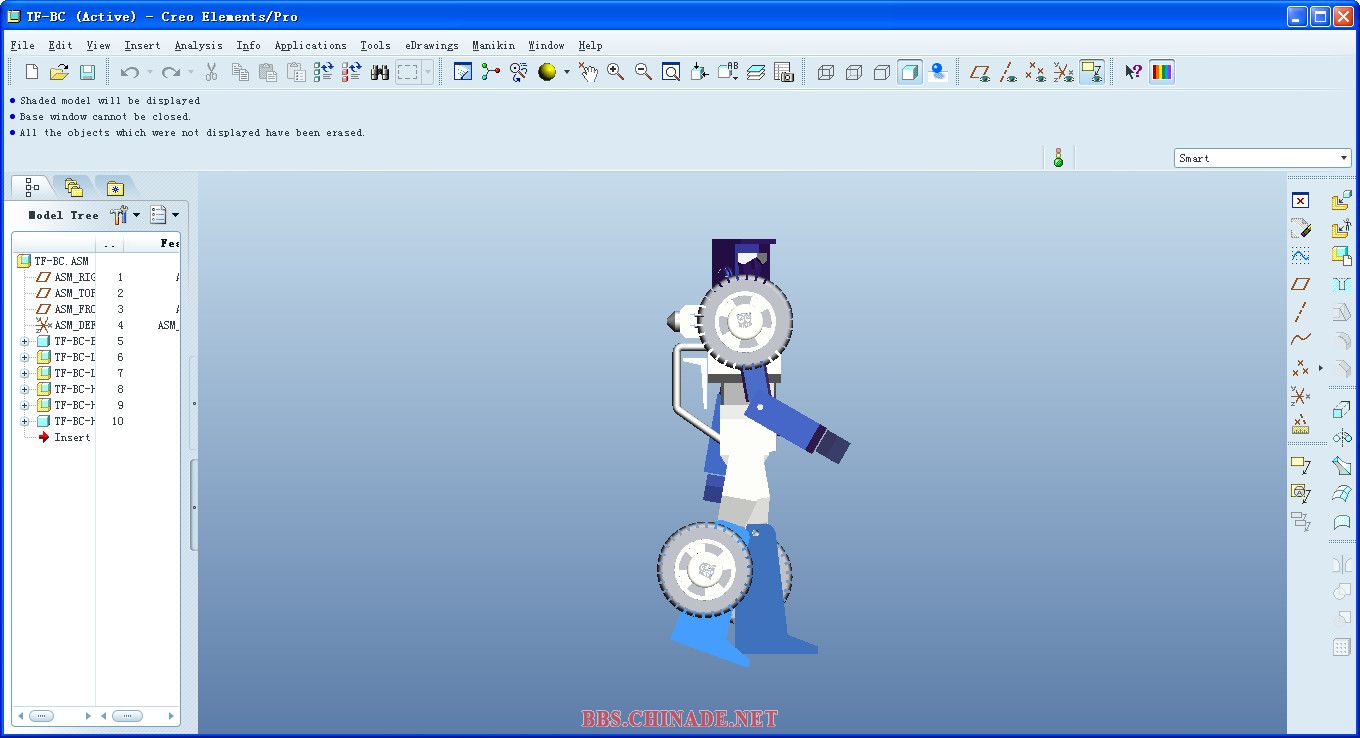
Task: Click the Regenerate model icon
Action: pos(323,72)
